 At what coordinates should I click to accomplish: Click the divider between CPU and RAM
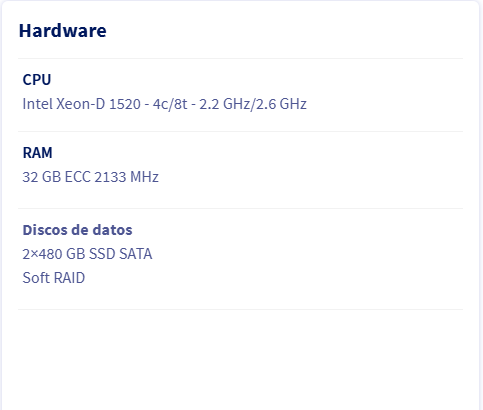240,132
